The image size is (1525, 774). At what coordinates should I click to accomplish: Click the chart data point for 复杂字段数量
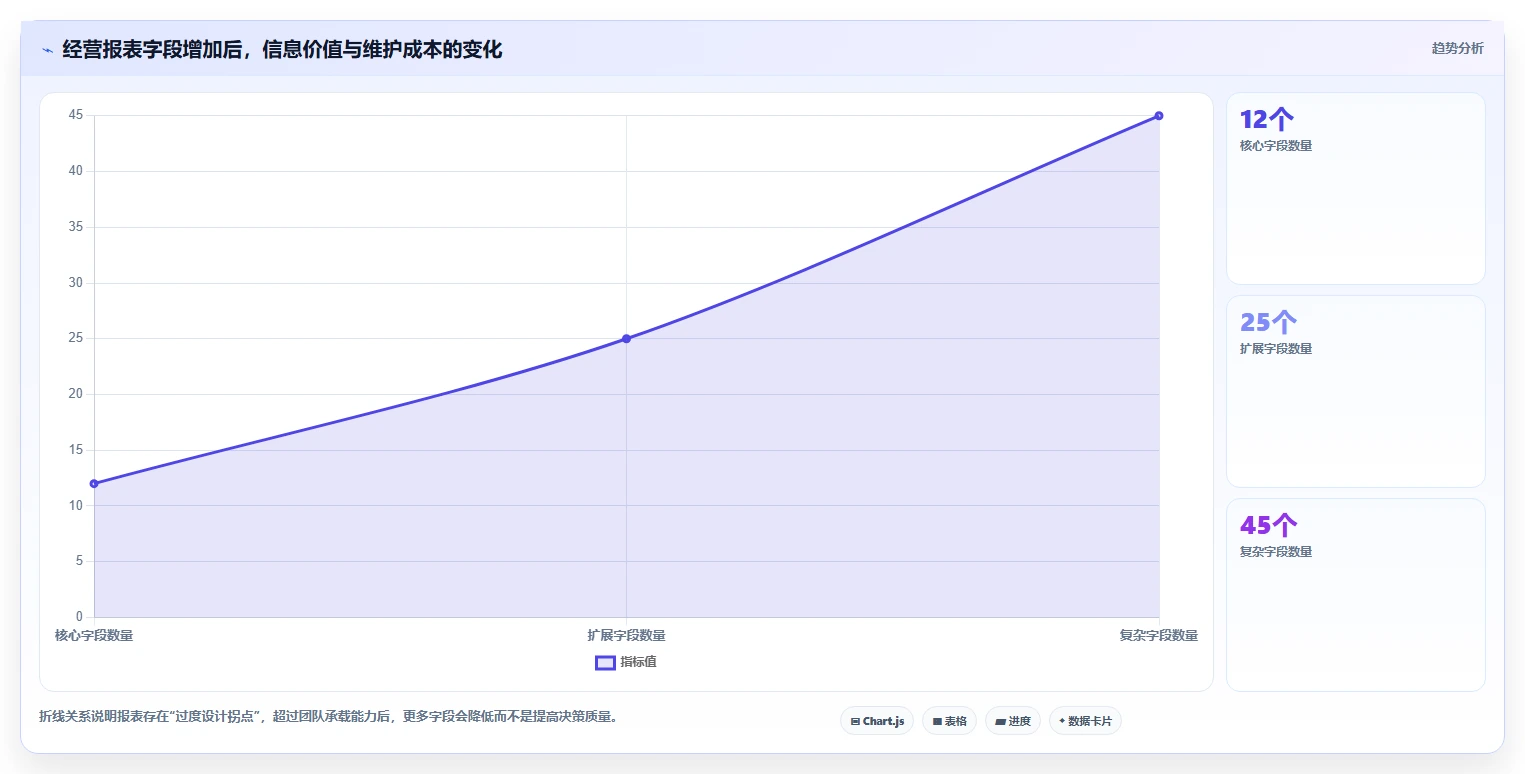pos(1158,115)
